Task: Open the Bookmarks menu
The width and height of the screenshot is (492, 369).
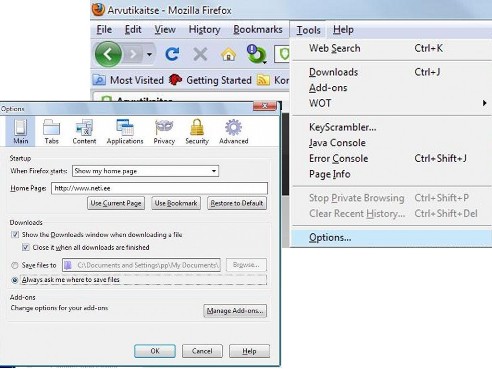Action: (x=258, y=29)
